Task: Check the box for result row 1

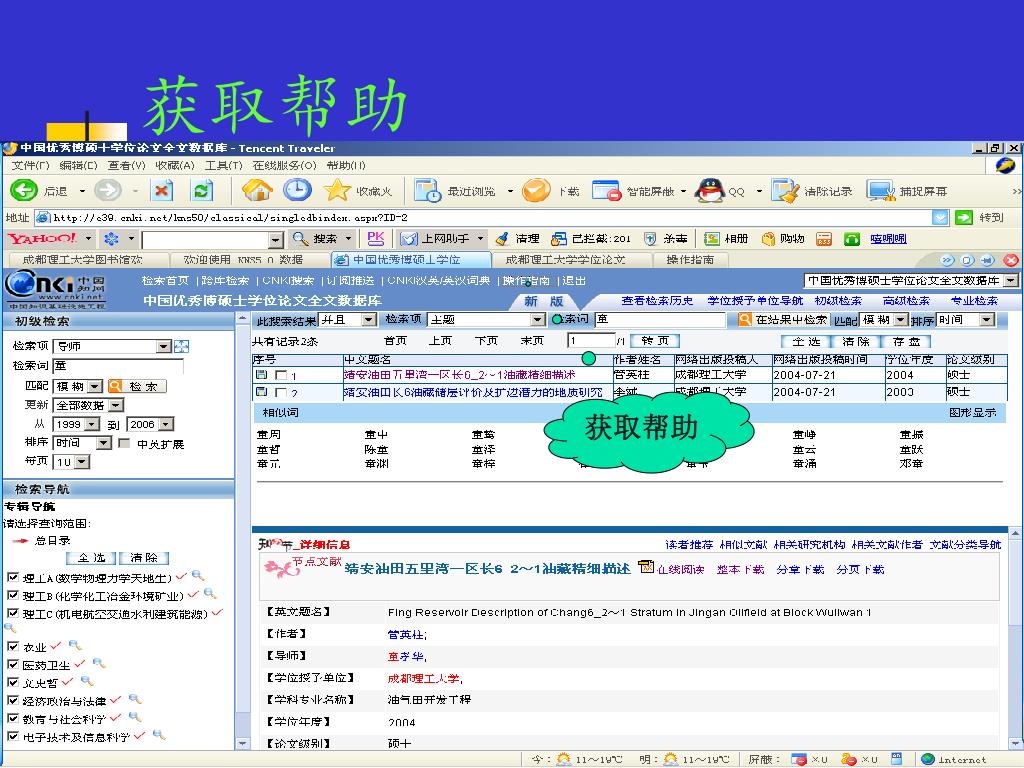Action: (281, 375)
